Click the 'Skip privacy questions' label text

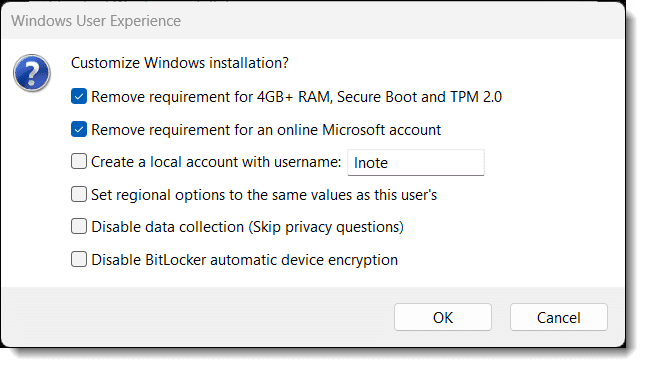[x=326, y=227]
